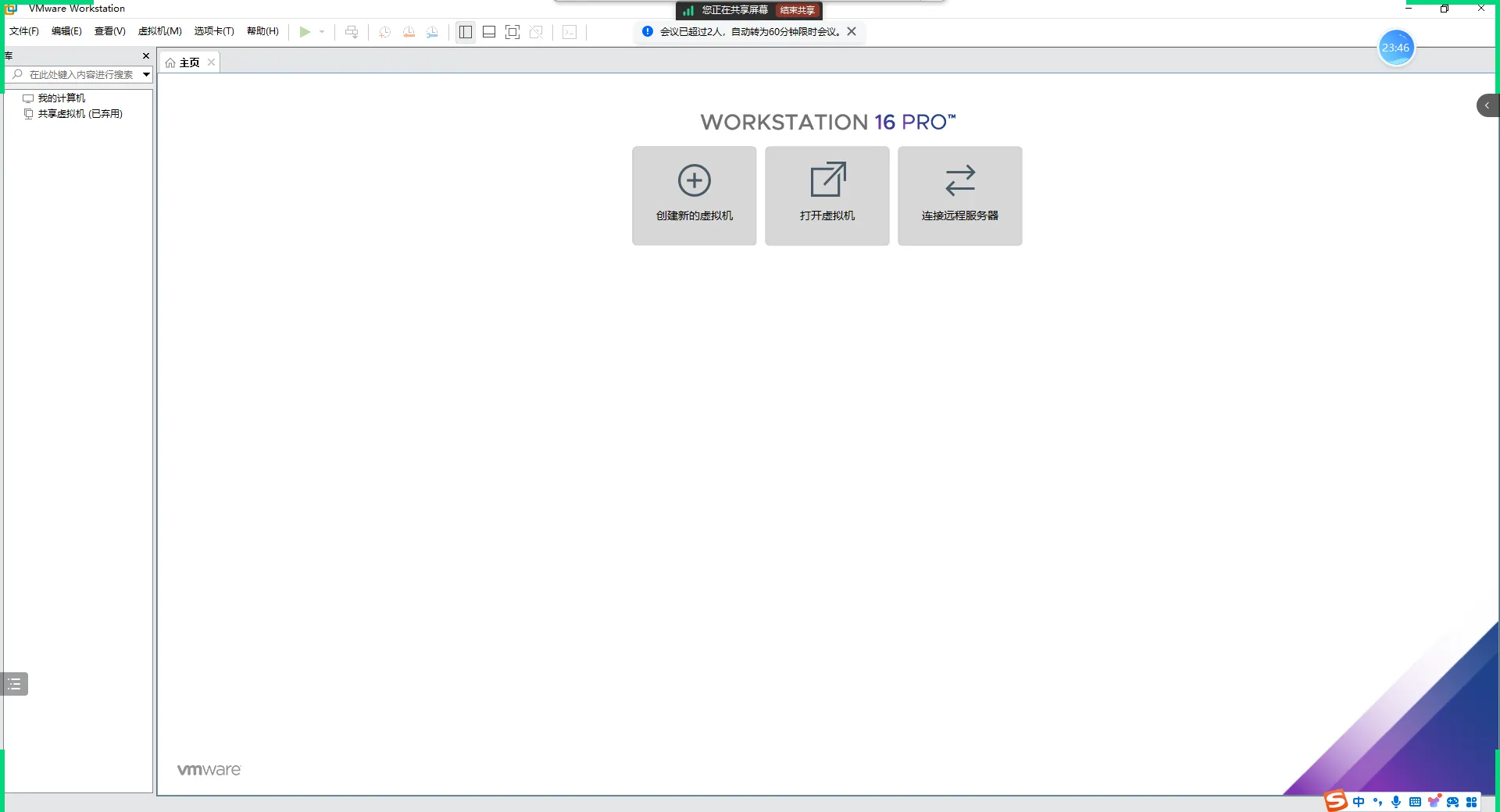Open the 帮助(H) menu
Image resolution: width=1500 pixels, height=812 pixels.
point(262,31)
